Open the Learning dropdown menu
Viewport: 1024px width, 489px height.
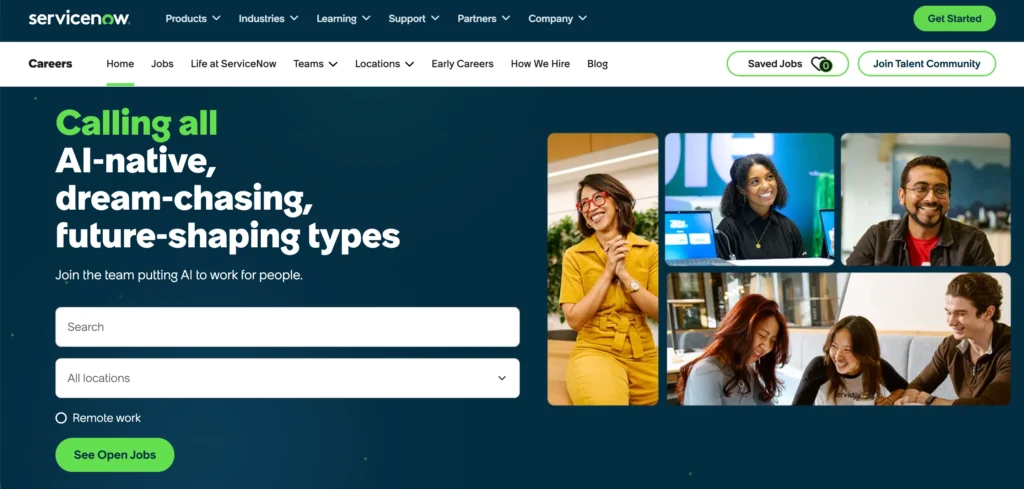(x=344, y=18)
